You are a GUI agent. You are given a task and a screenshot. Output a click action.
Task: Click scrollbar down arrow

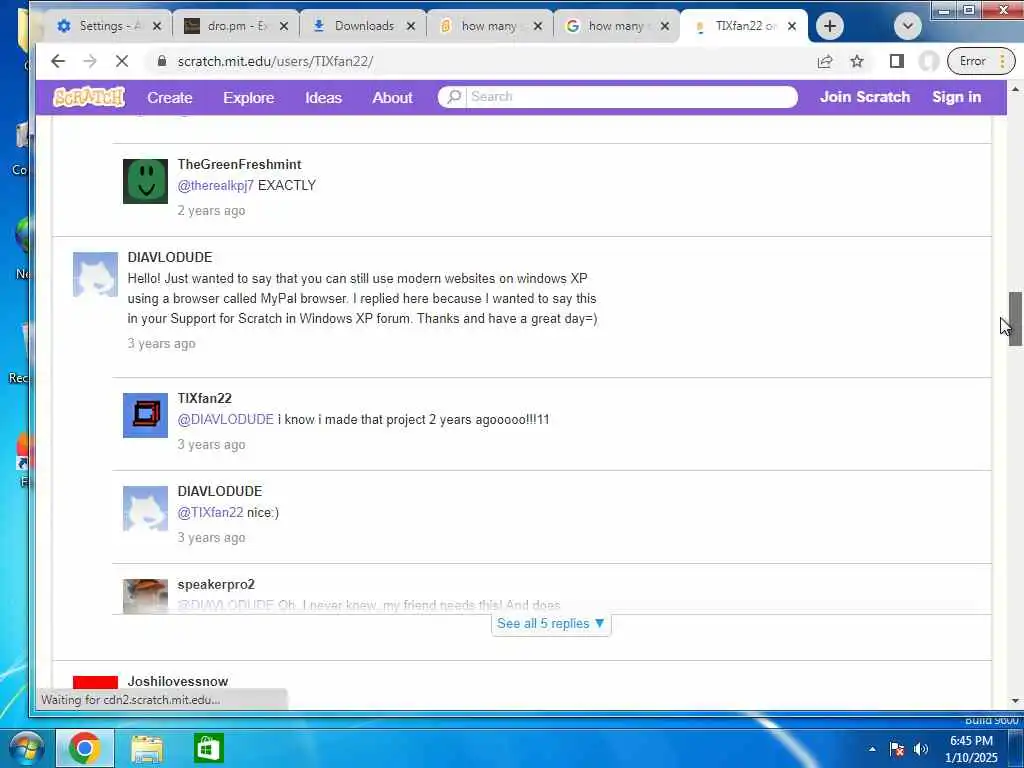click(x=1015, y=701)
